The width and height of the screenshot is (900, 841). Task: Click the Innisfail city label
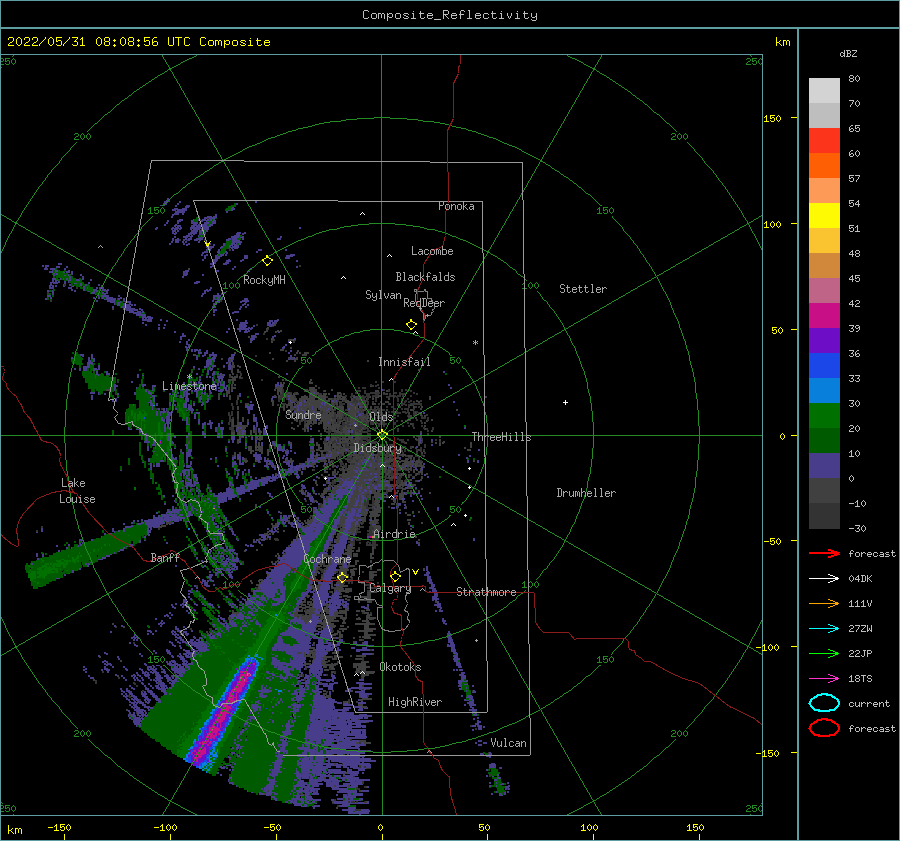pos(404,362)
